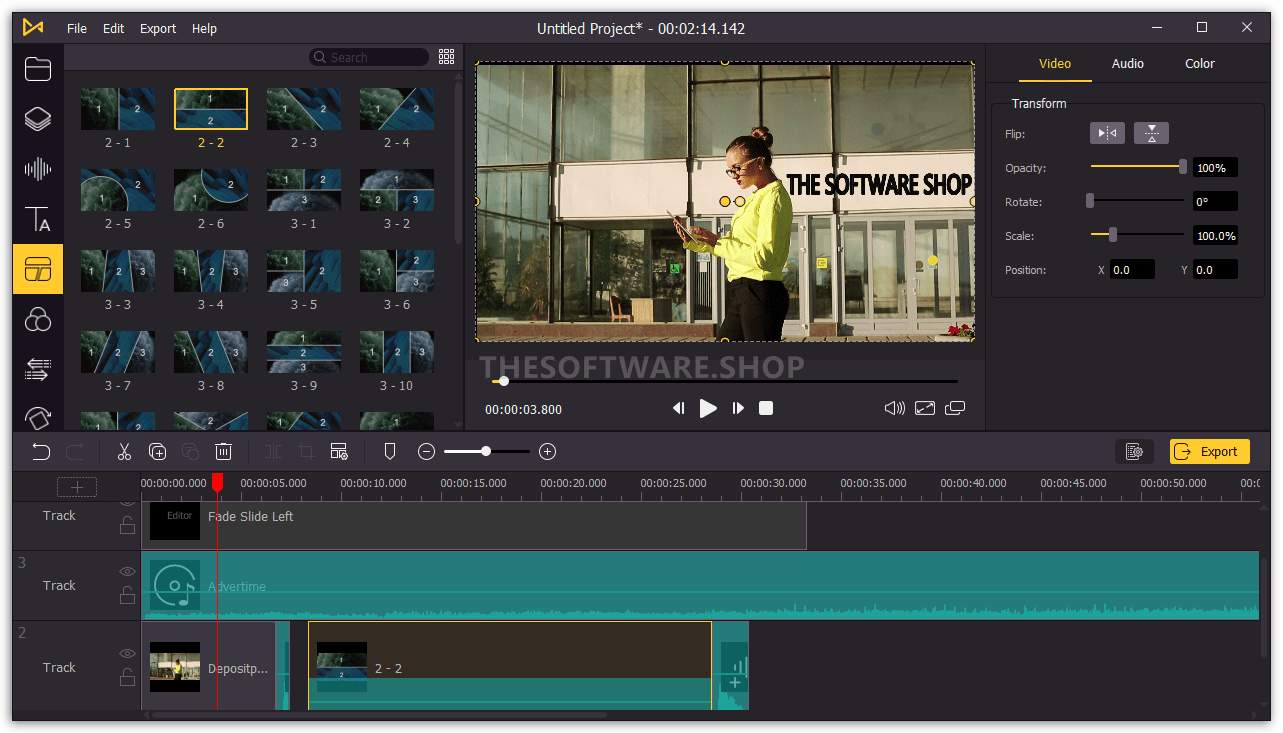
Task: Hide Track 2 using the eye icon
Action: 127,654
